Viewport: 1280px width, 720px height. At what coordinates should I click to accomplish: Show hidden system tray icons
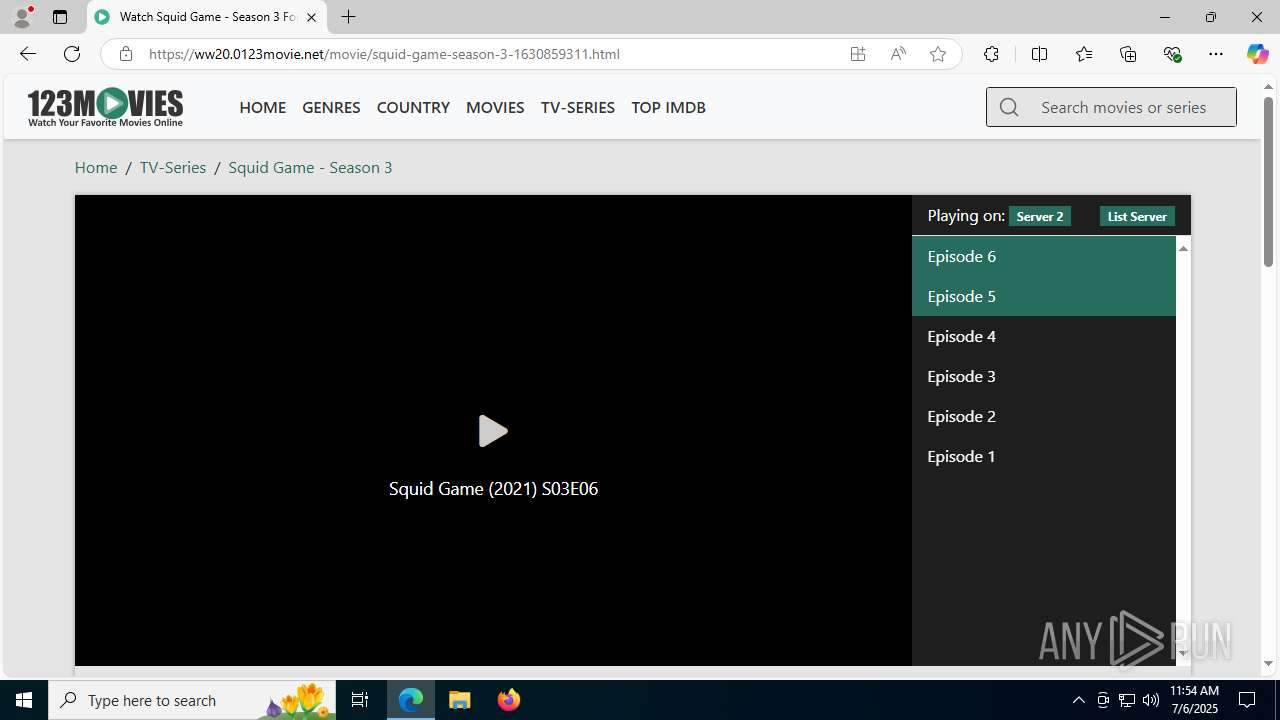coord(1078,700)
